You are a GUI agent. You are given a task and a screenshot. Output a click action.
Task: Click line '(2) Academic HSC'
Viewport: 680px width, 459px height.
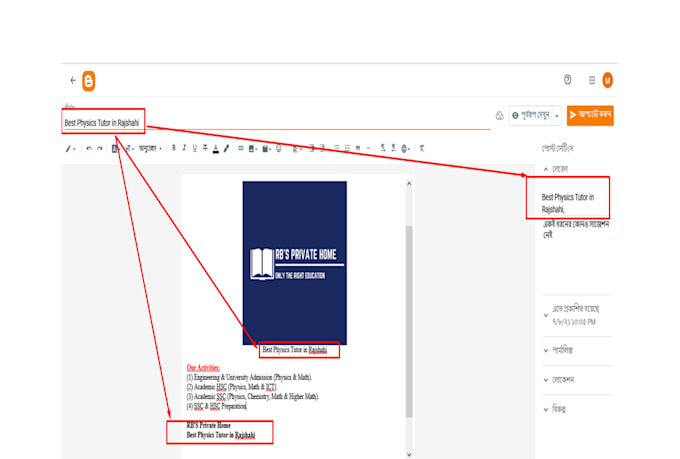pos(231,387)
